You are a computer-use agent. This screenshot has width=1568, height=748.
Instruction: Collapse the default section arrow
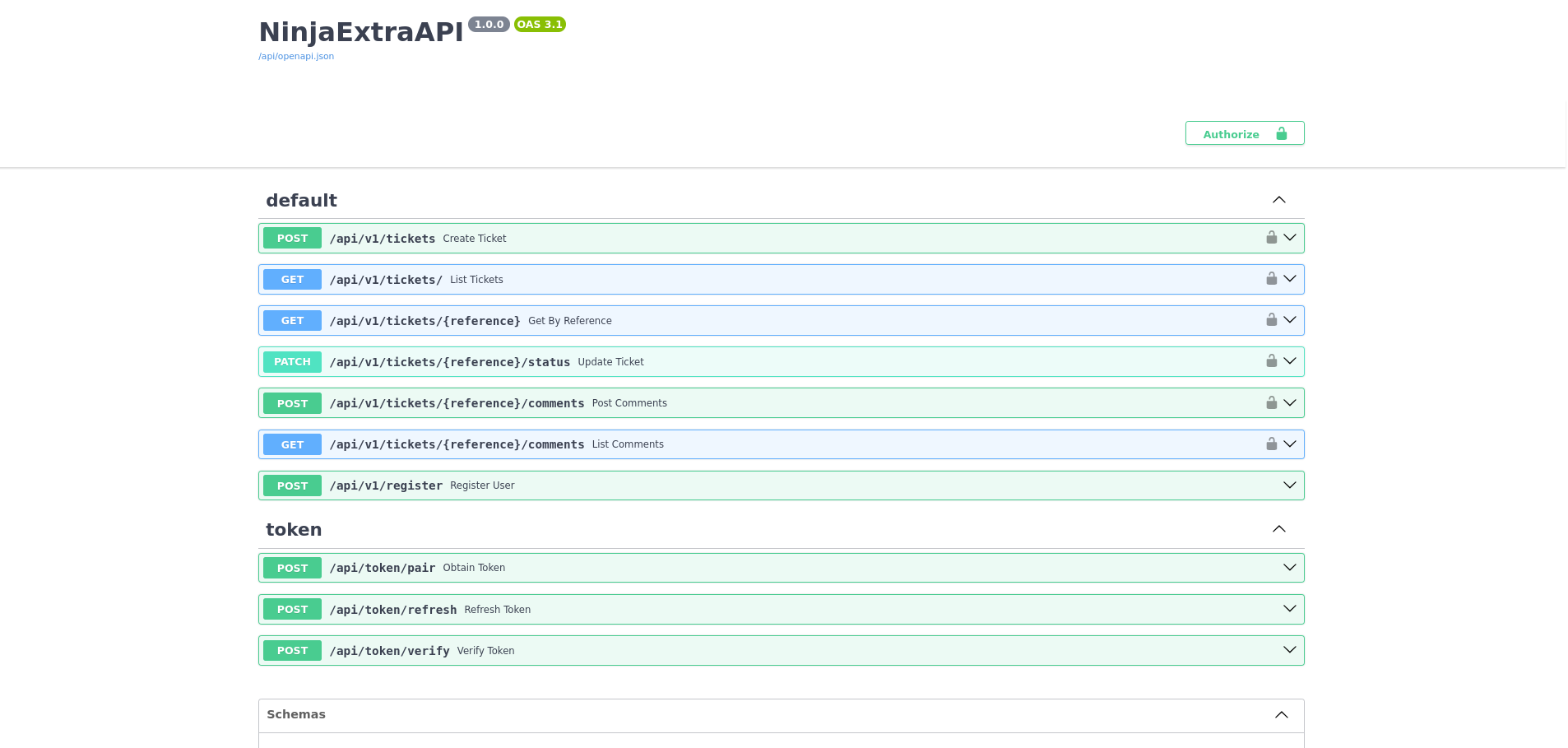click(1279, 200)
